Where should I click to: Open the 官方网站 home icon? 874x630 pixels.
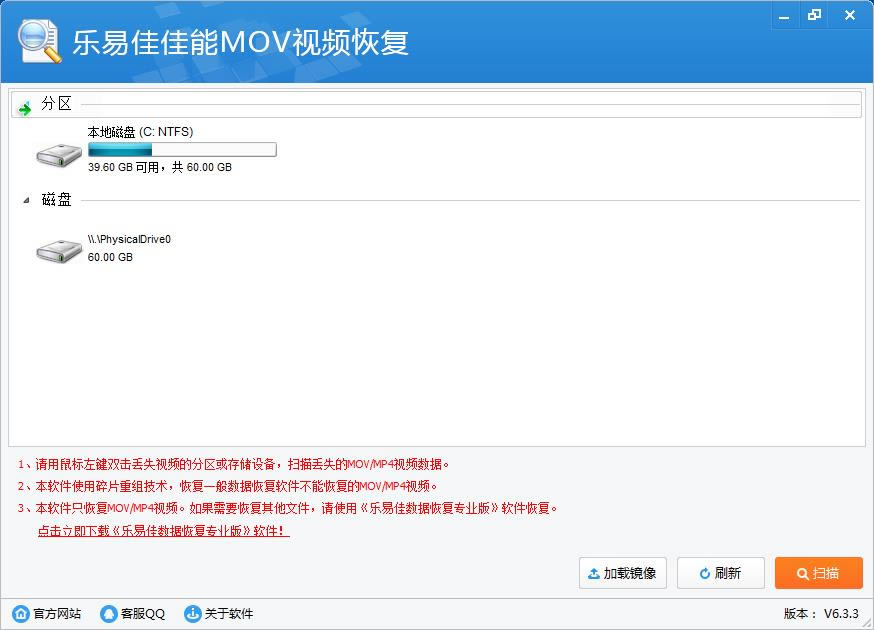(21, 614)
